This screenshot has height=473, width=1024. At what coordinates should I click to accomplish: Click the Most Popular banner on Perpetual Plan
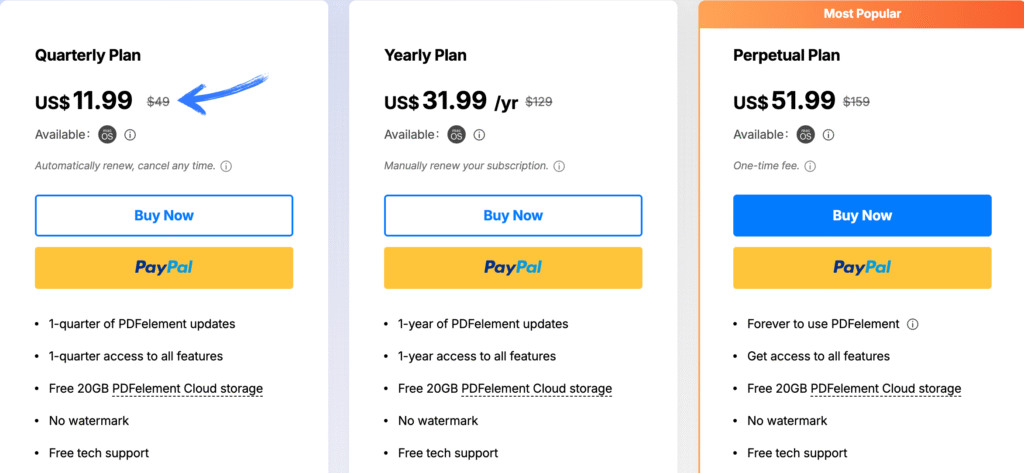(862, 14)
